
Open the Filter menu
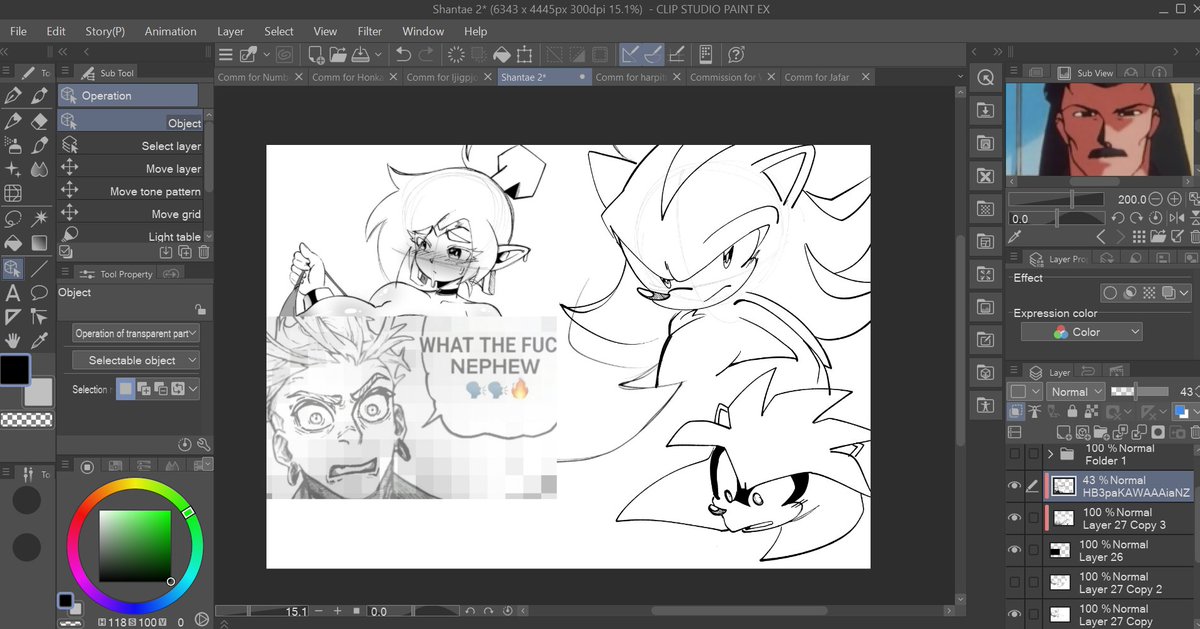tap(370, 31)
